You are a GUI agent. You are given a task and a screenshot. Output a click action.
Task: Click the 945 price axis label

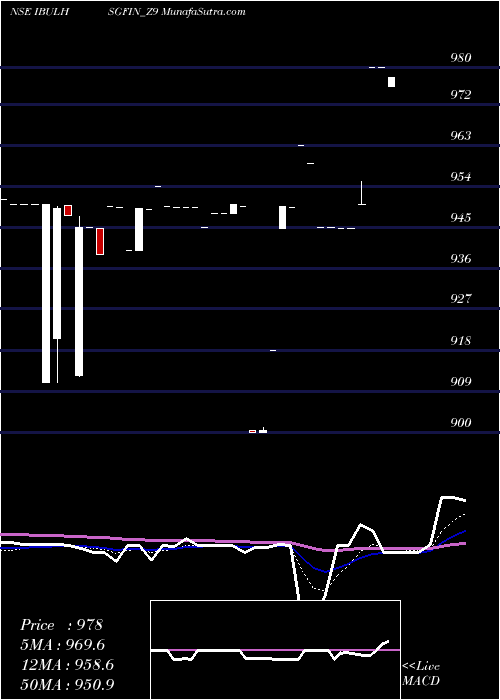click(461, 218)
